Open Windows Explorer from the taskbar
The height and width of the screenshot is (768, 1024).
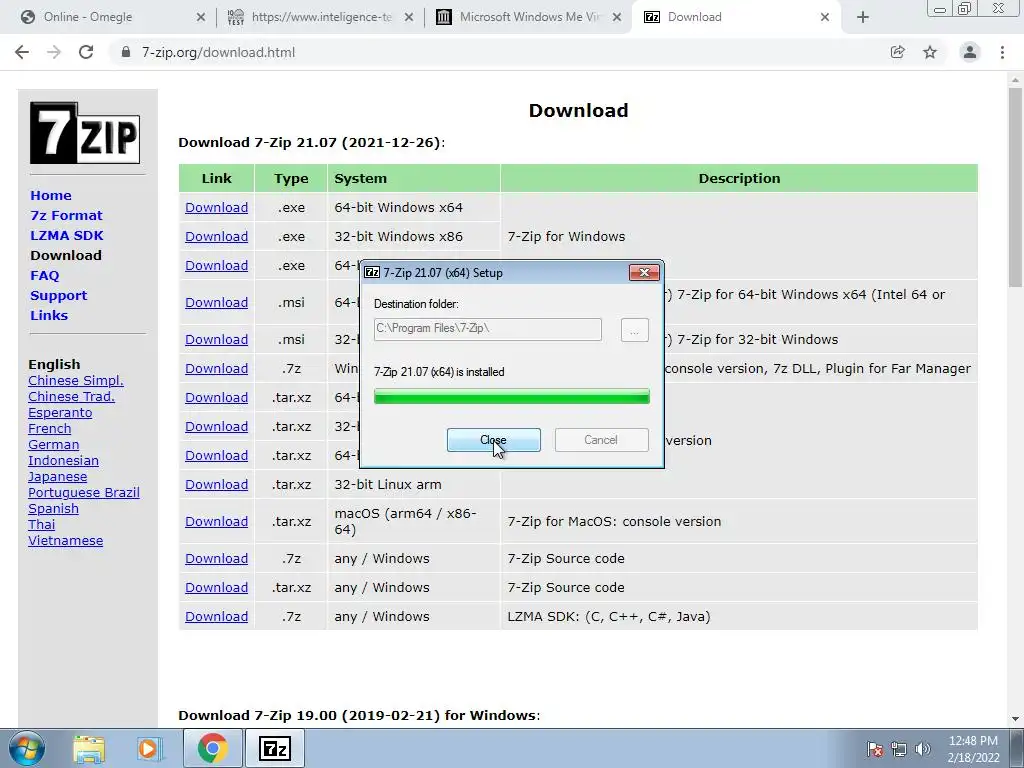tap(89, 748)
